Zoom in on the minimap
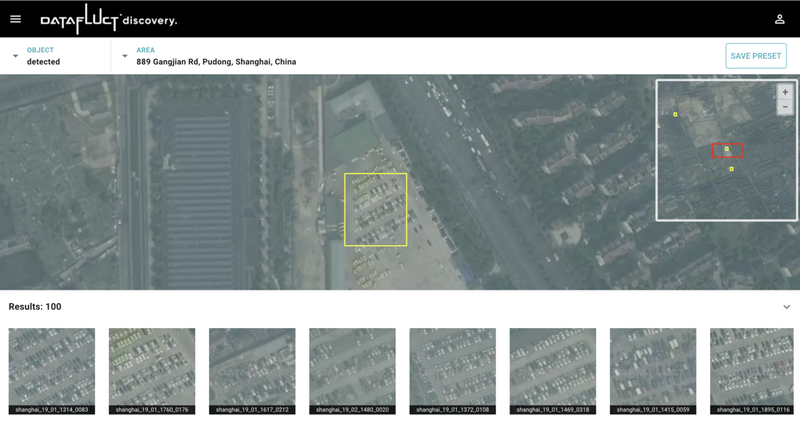 click(785, 92)
